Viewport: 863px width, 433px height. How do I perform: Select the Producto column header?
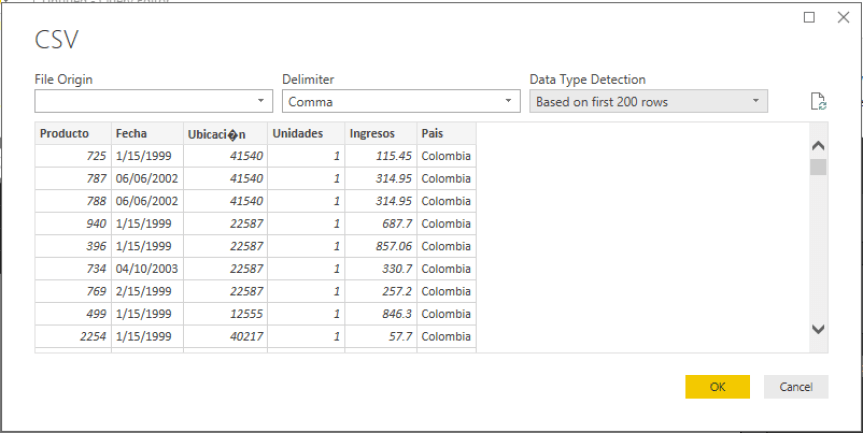click(x=72, y=133)
